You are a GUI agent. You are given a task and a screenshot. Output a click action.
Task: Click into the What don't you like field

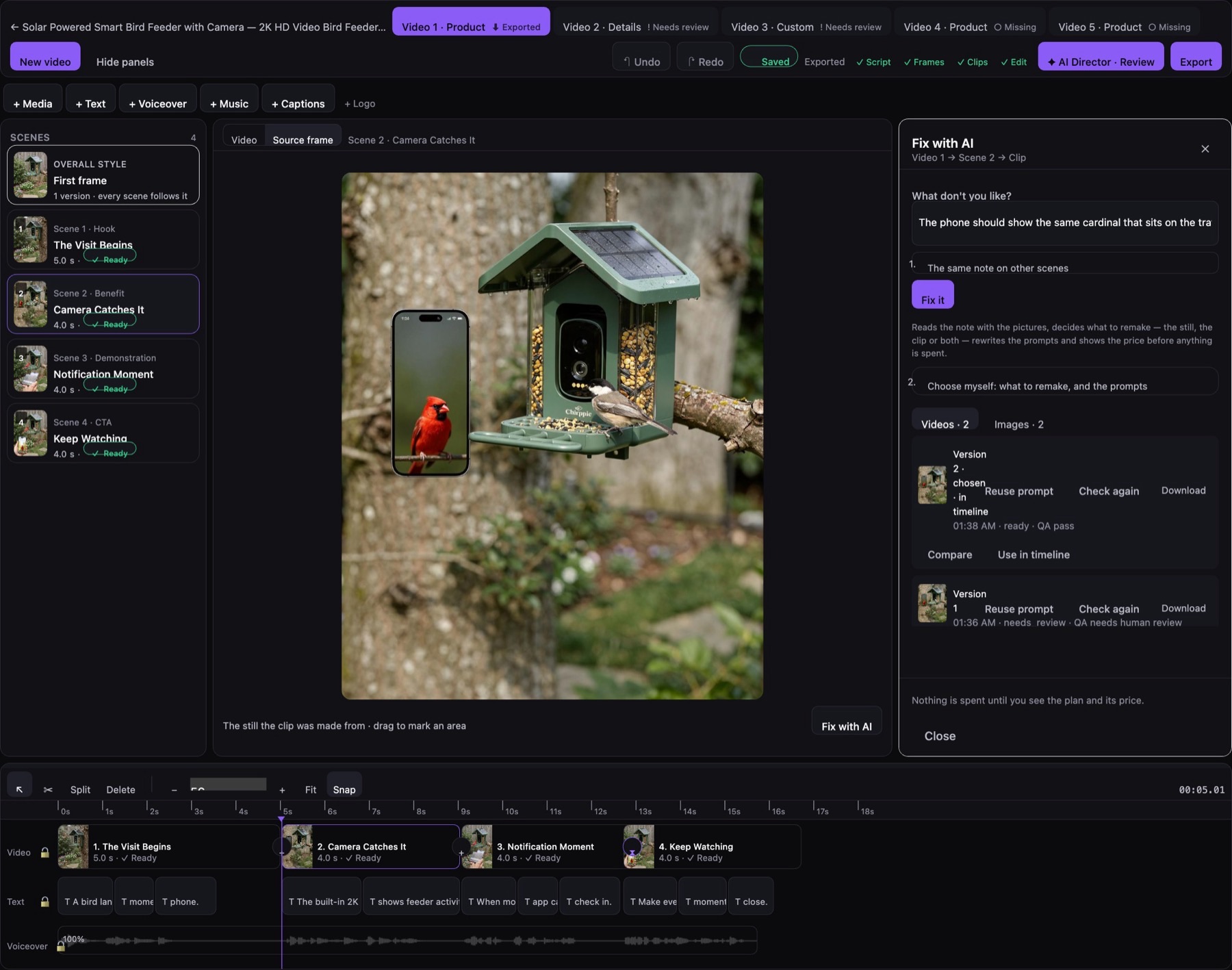1064,223
